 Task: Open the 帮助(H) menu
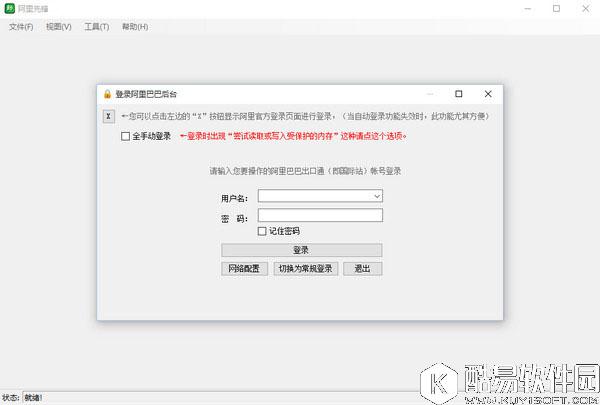tap(135, 27)
